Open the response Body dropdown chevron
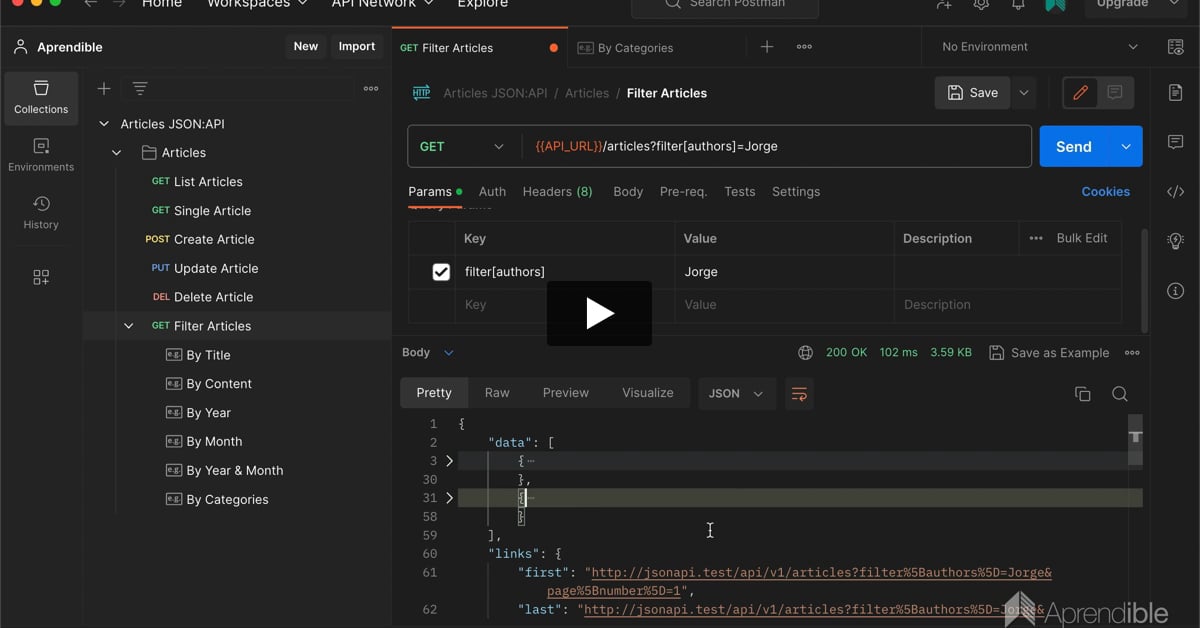 pos(448,353)
